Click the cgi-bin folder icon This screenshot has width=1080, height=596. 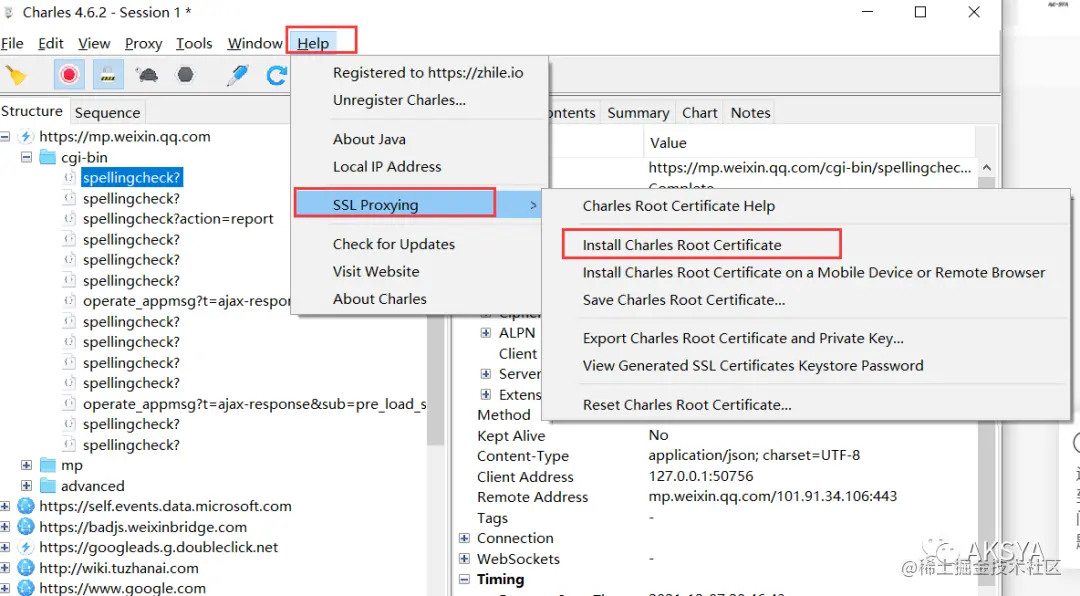coord(48,157)
